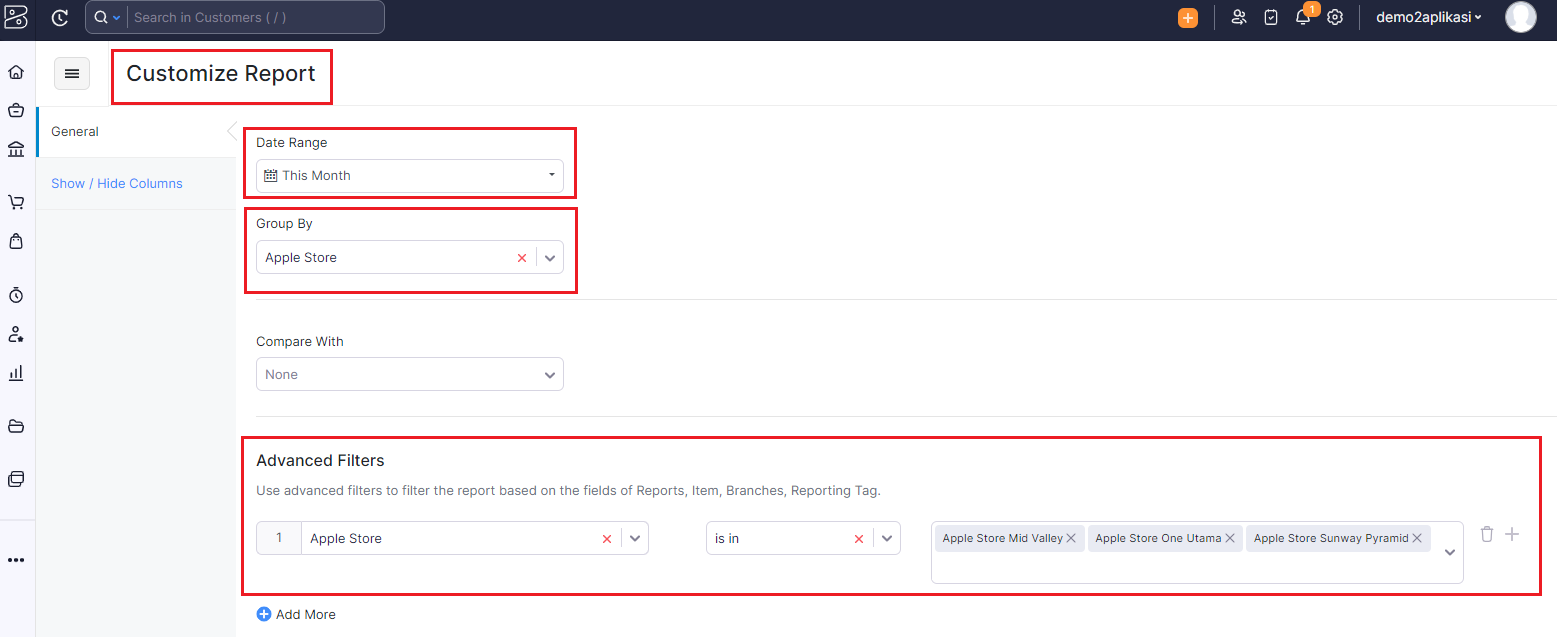This screenshot has width=1557, height=637.
Task: Click the Apple Store Mid Valley tag text
Action: 1002,538
